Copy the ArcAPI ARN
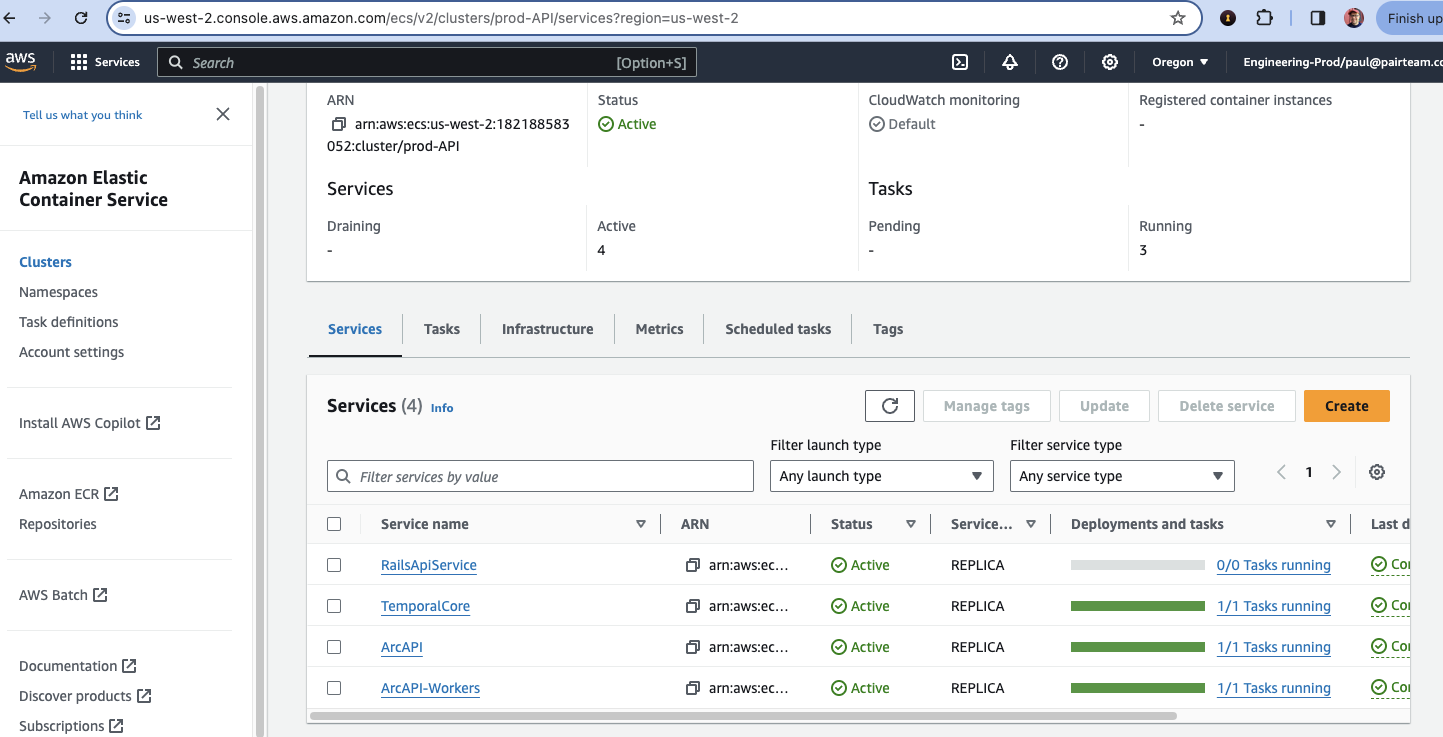 click(x=692, y=647)
